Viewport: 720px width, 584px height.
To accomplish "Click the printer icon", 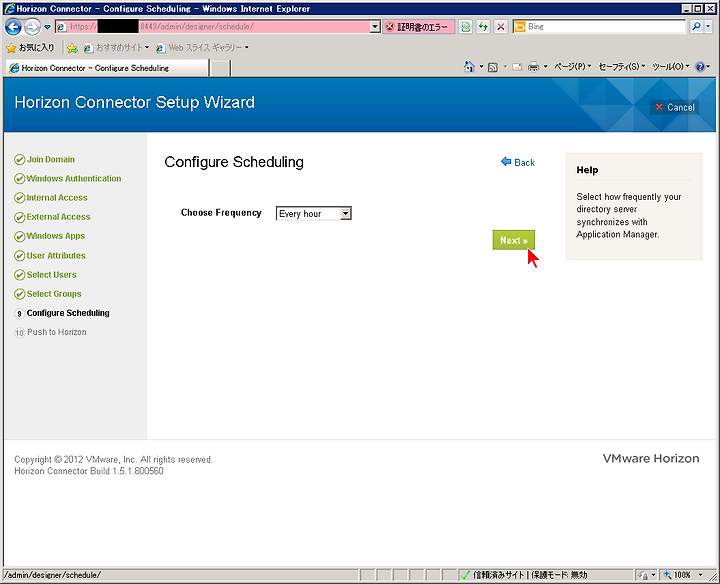I will point(533,67).
